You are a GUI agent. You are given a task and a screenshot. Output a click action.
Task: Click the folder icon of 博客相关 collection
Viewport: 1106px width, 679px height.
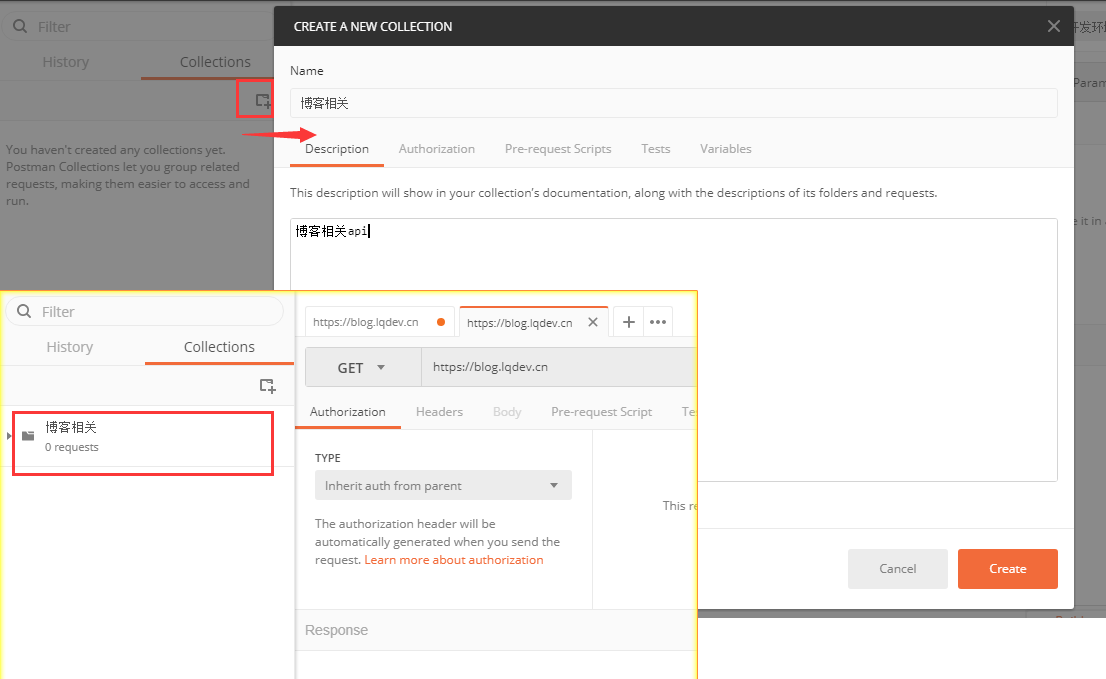[x=28, y=436]
